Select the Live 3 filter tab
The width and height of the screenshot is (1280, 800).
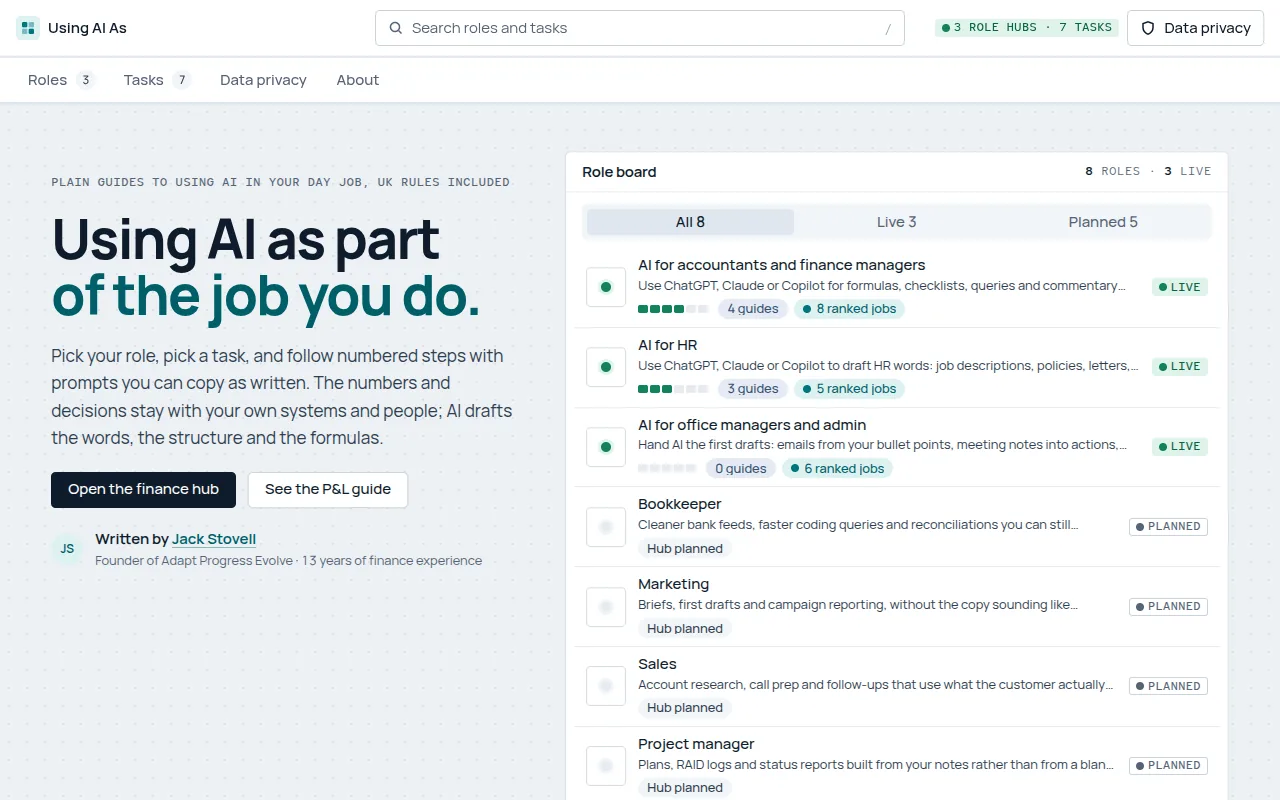896,222
